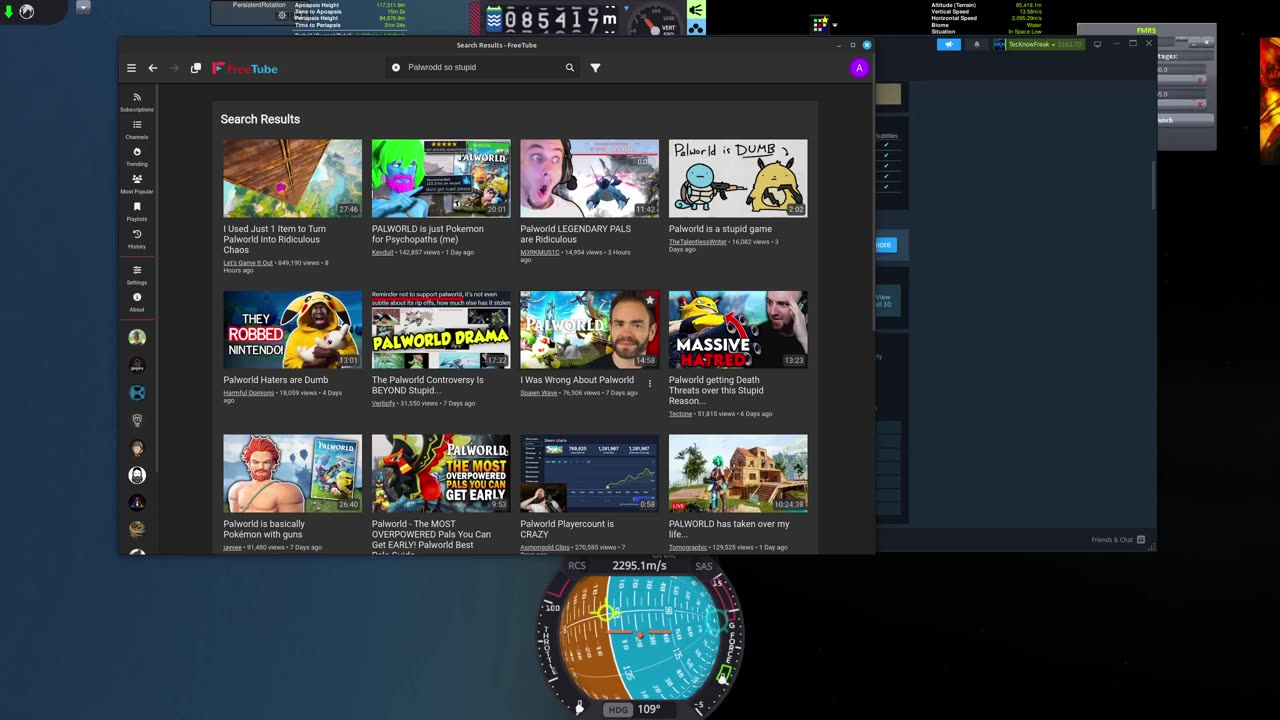
Task: Open Channels in FreeTube sidebar
Action: tap(137, 129)
